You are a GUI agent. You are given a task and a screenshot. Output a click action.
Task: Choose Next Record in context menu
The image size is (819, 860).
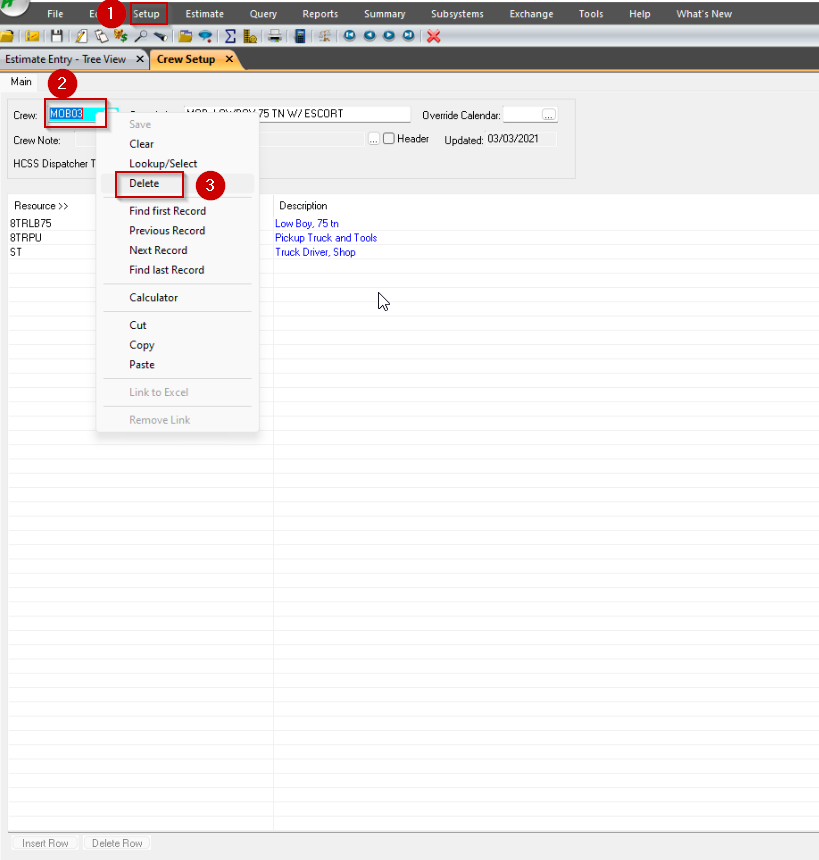(x=158, y=250)
